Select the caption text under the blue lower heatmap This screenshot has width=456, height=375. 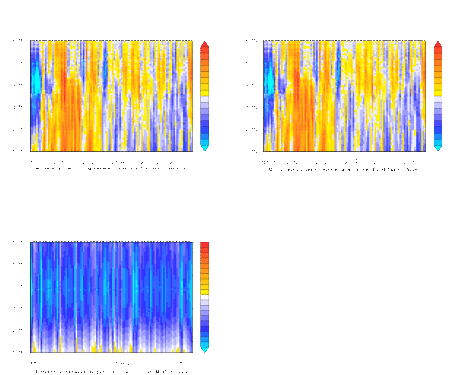pos(111,371)
